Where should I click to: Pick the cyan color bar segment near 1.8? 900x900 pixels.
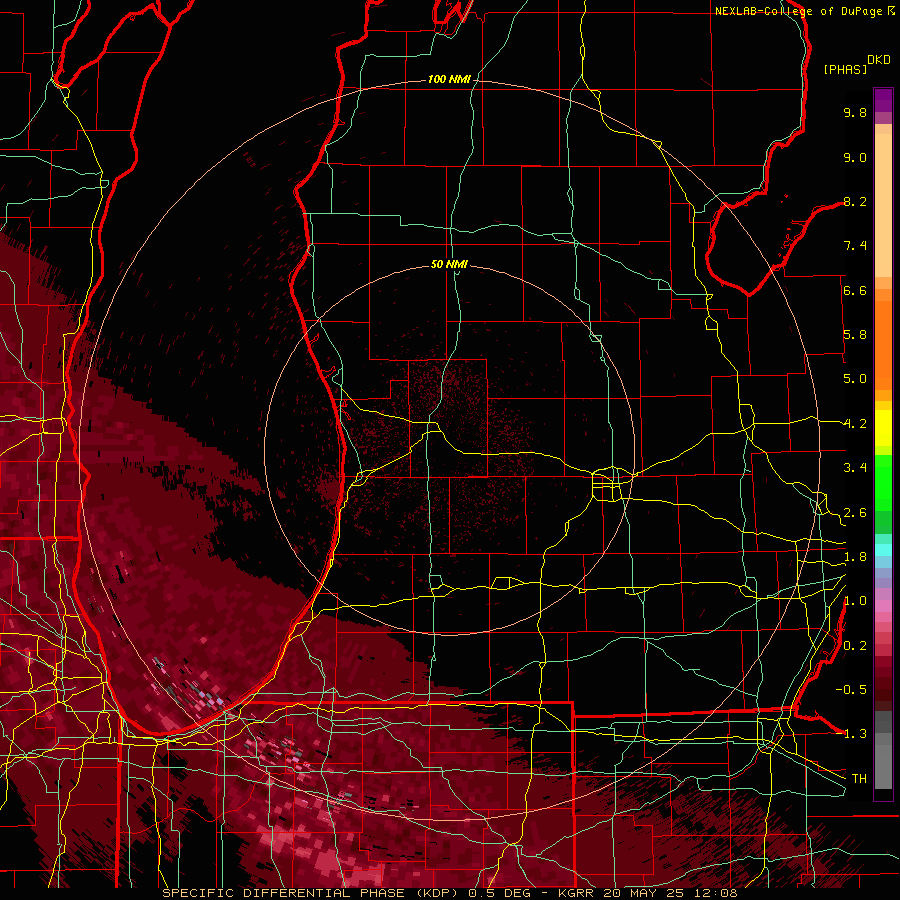(883, 549)
